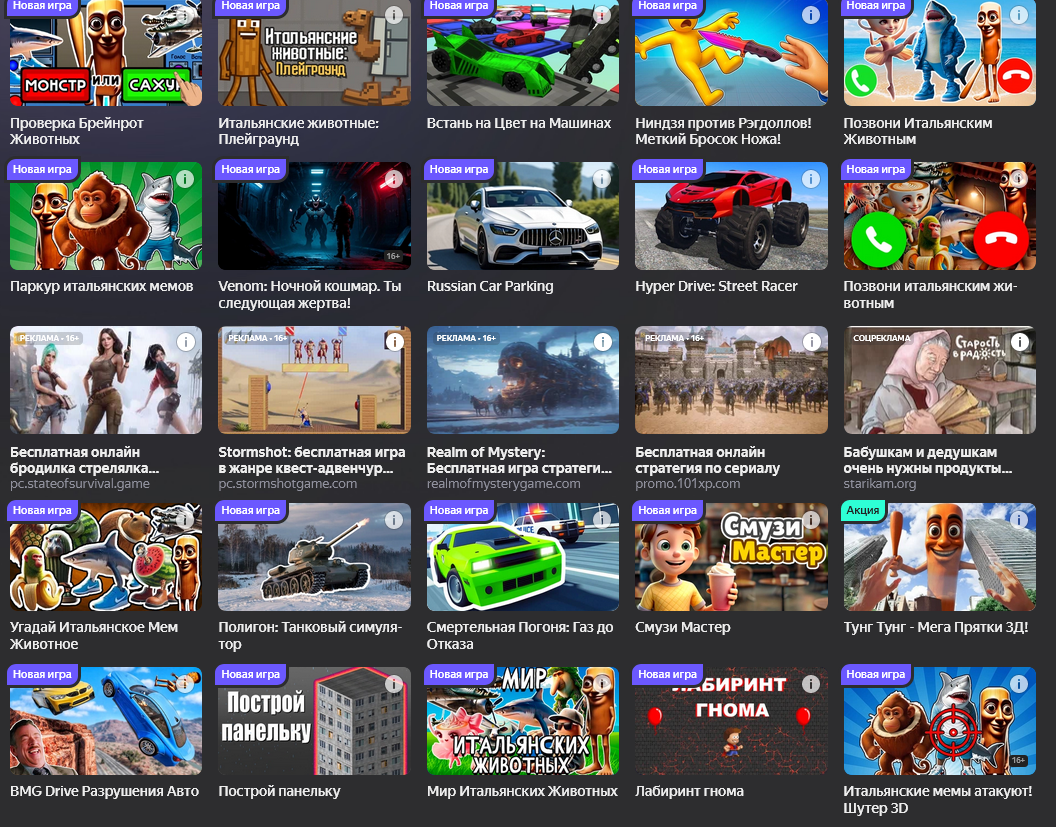Click info icon on top Позвони Итальянским Животным card
Image resolution: width=1056 pixels, height=827 pixels.
pyautogui.click(x=1020, y=15)
